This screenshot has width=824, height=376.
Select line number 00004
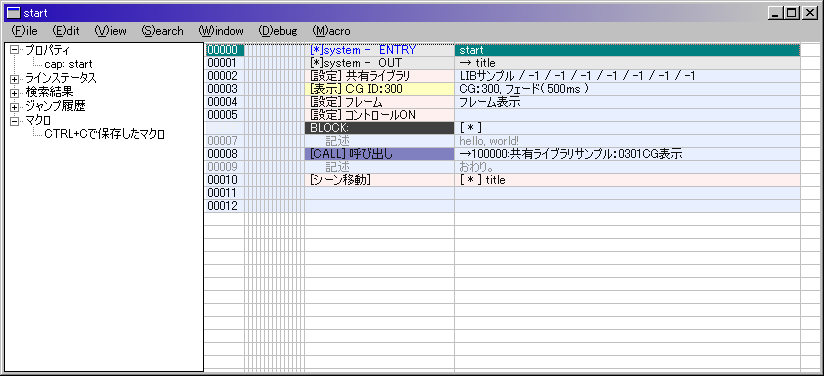224,102
